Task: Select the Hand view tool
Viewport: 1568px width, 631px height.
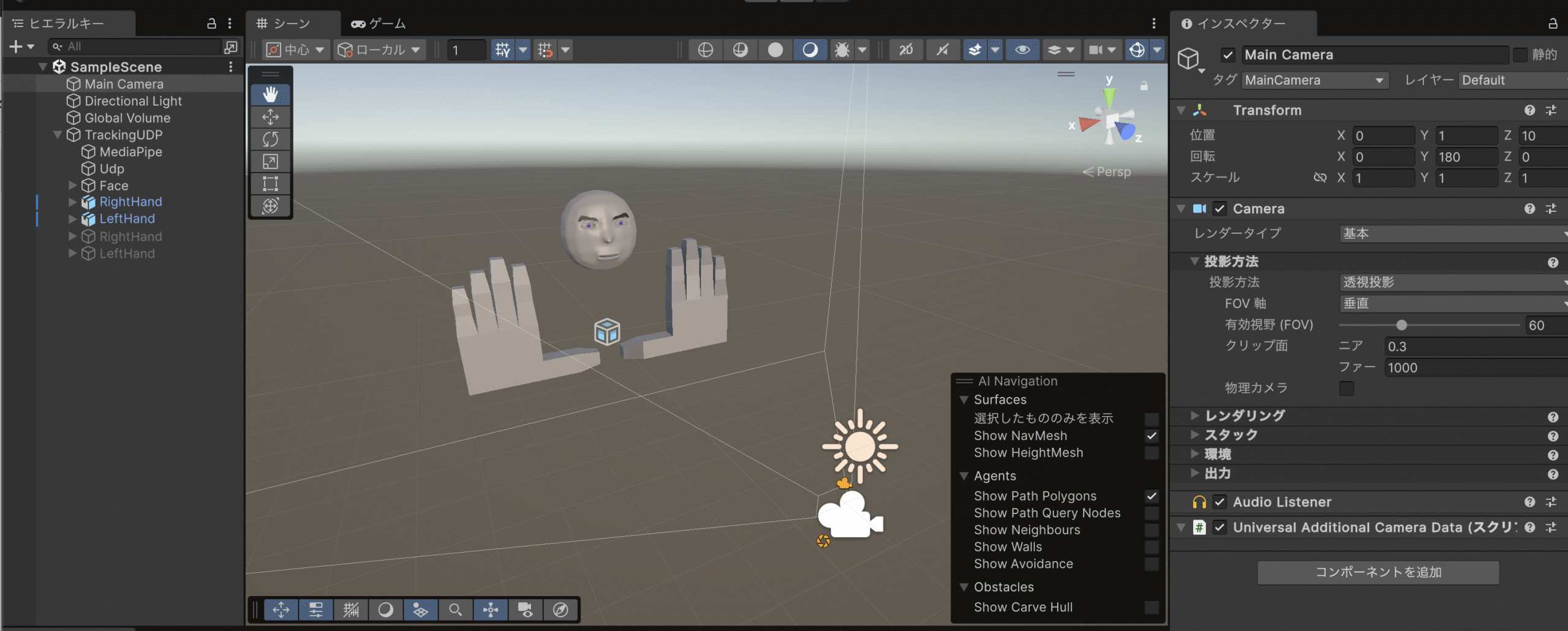Action: pyautogui.click(x=270, y=94)
